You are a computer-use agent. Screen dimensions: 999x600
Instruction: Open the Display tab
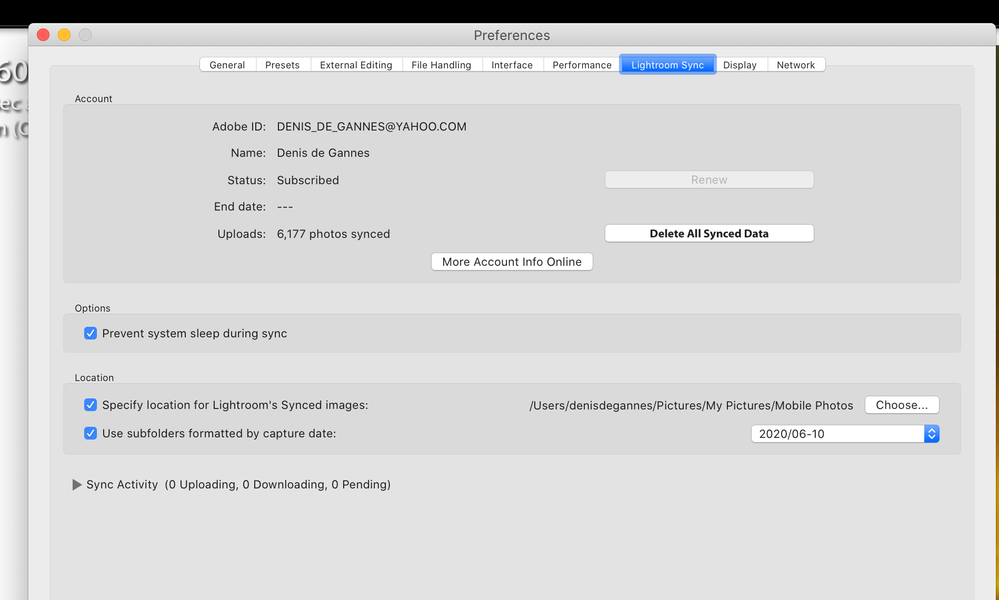(740, 65)
